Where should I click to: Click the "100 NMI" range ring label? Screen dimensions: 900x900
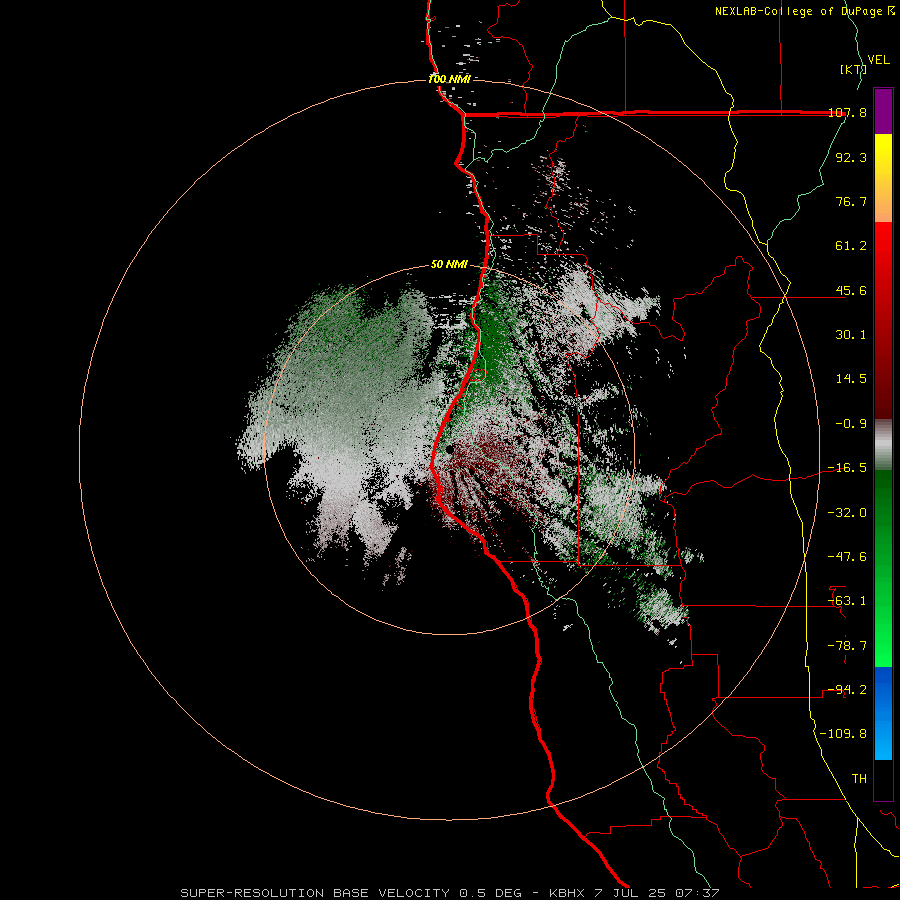coord(449,79)
